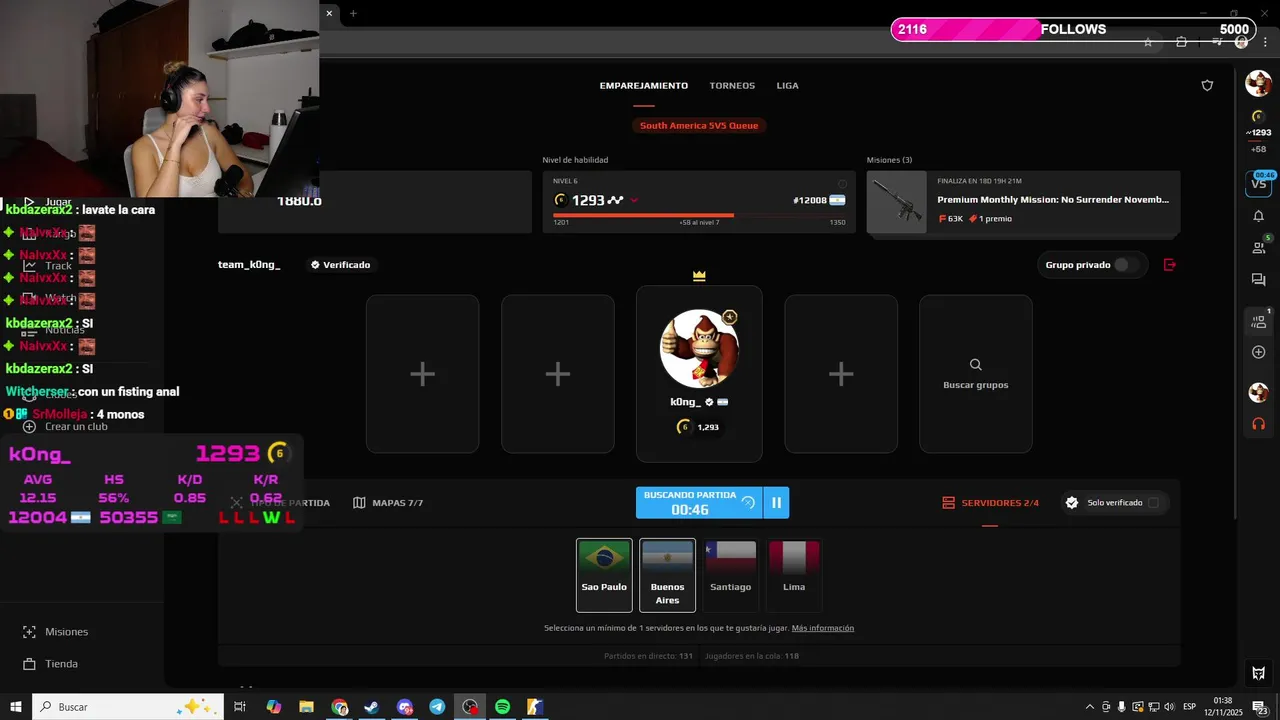Click the #12008 ranking text
Image resolution: width=1280 pixels, height=720 pixels.
[810, 200]
